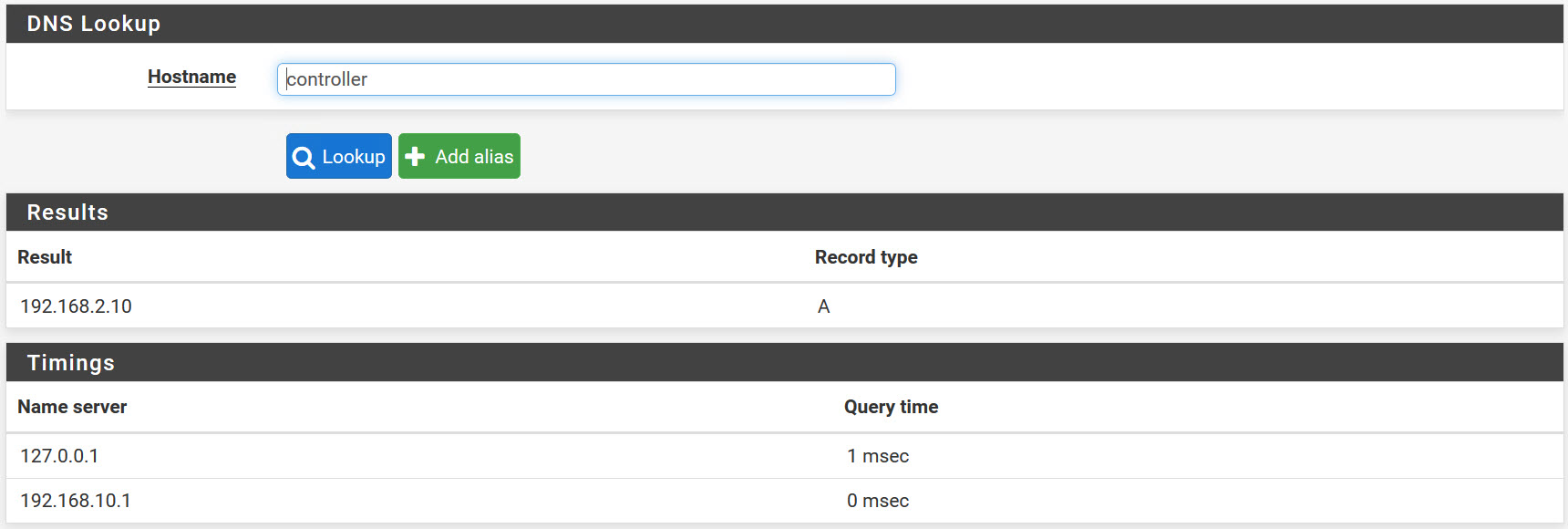Viewport: 1568px width, 529px height.
Task: Select the A record type cell
Action: 823,306
